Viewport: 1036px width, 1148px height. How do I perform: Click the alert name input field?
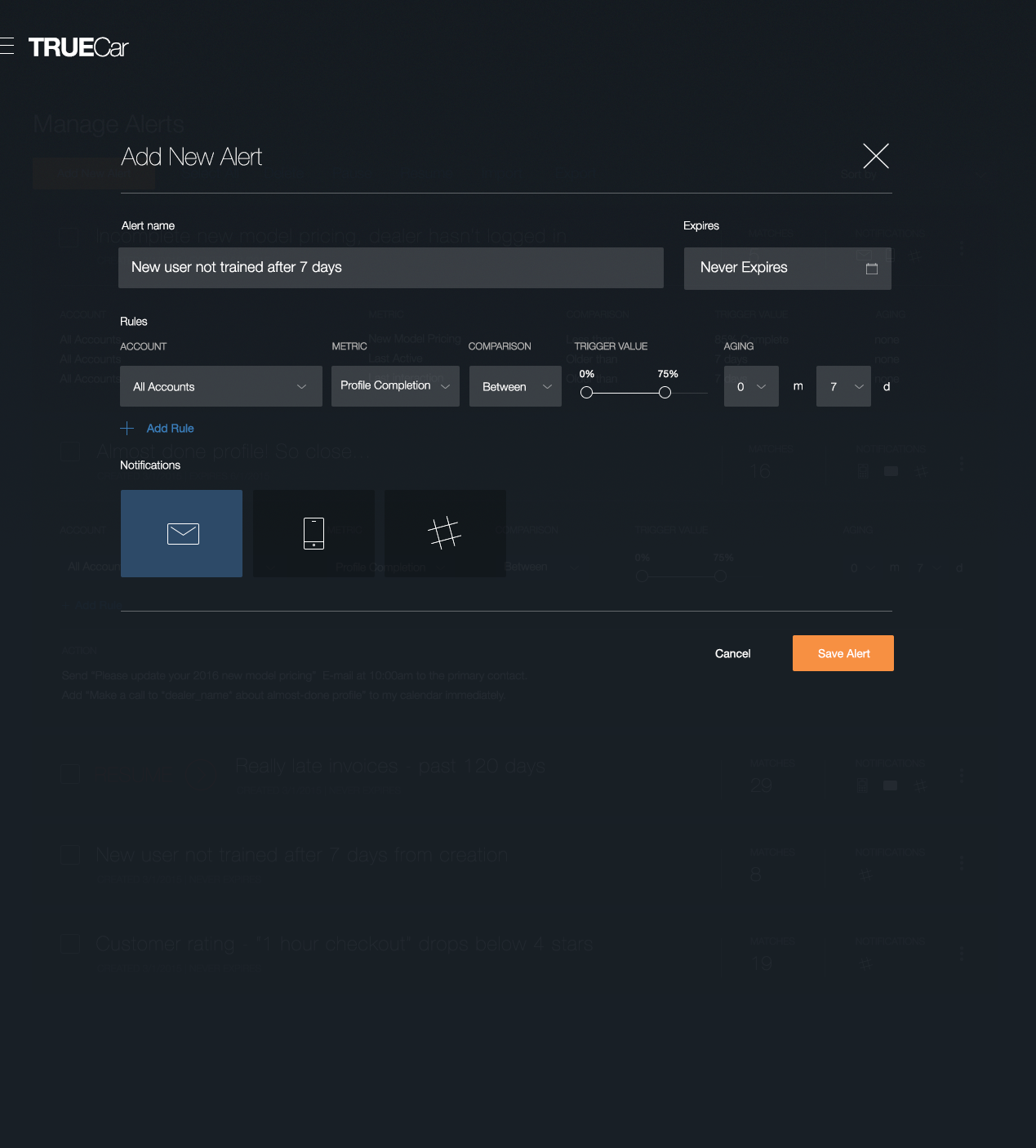pos(390,267)
